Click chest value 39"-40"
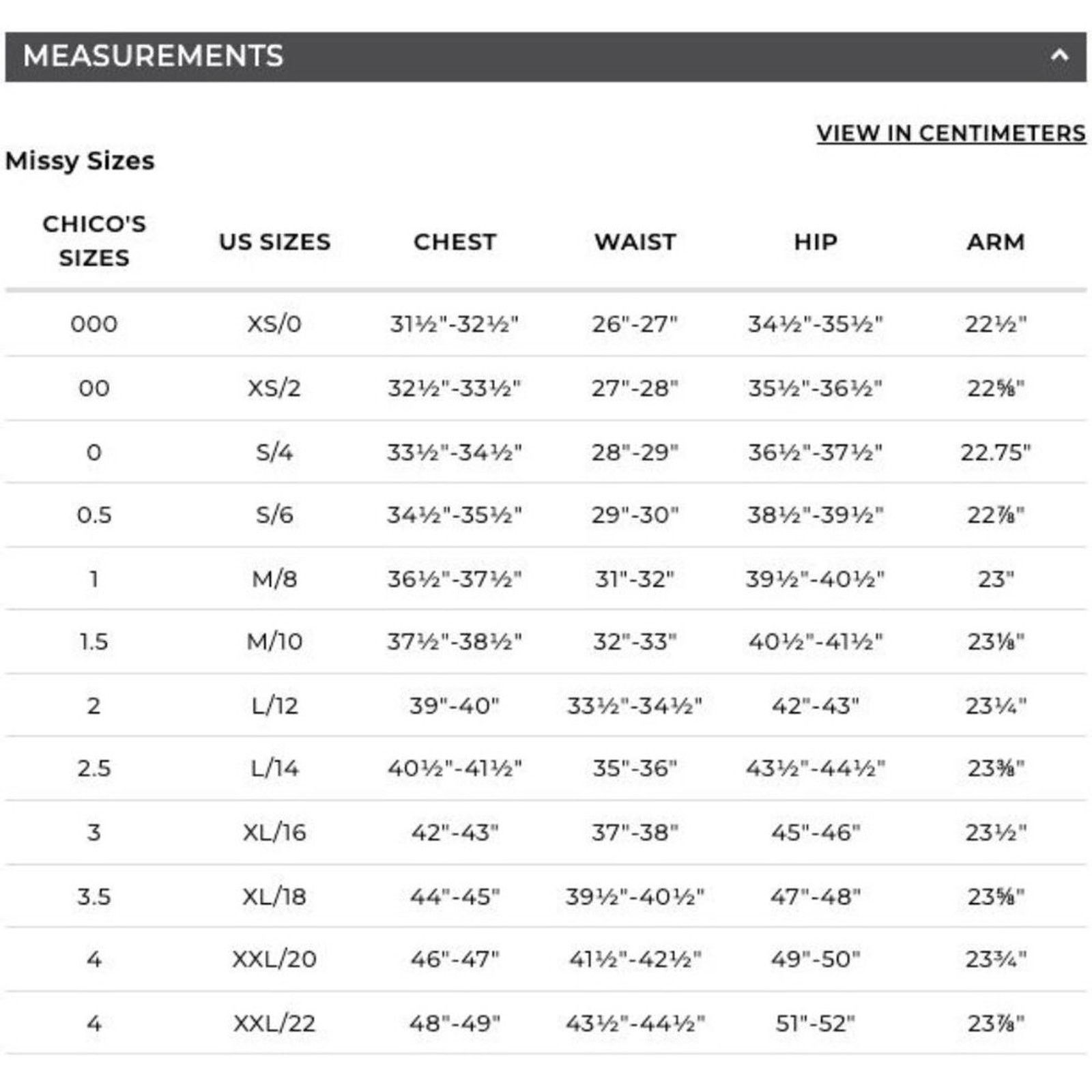The height and width of the screenshot is (1092, 1092). pos(455,705)
